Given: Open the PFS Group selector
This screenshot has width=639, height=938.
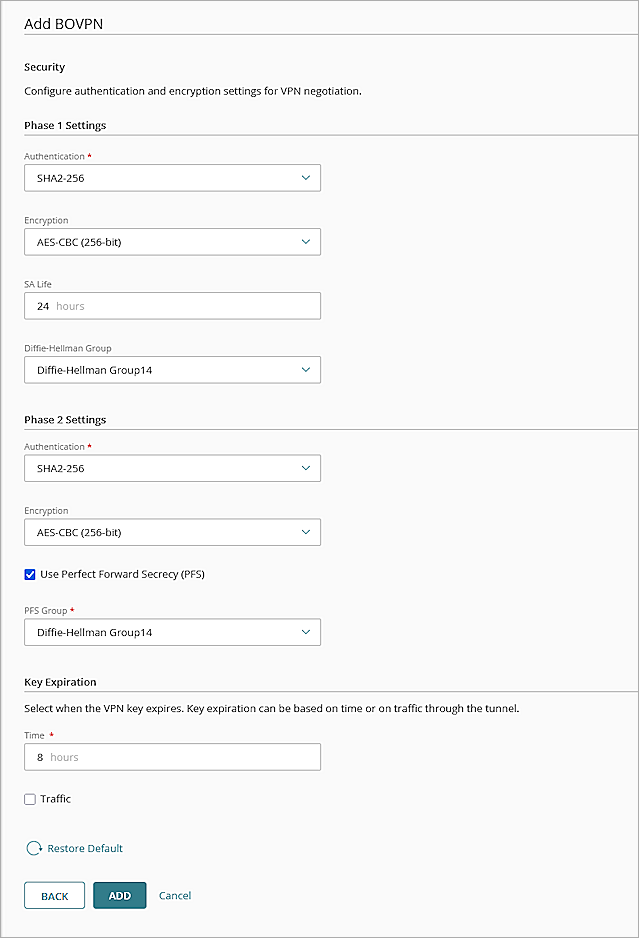Looking at the screenshot, I should [x=172, y=632].
